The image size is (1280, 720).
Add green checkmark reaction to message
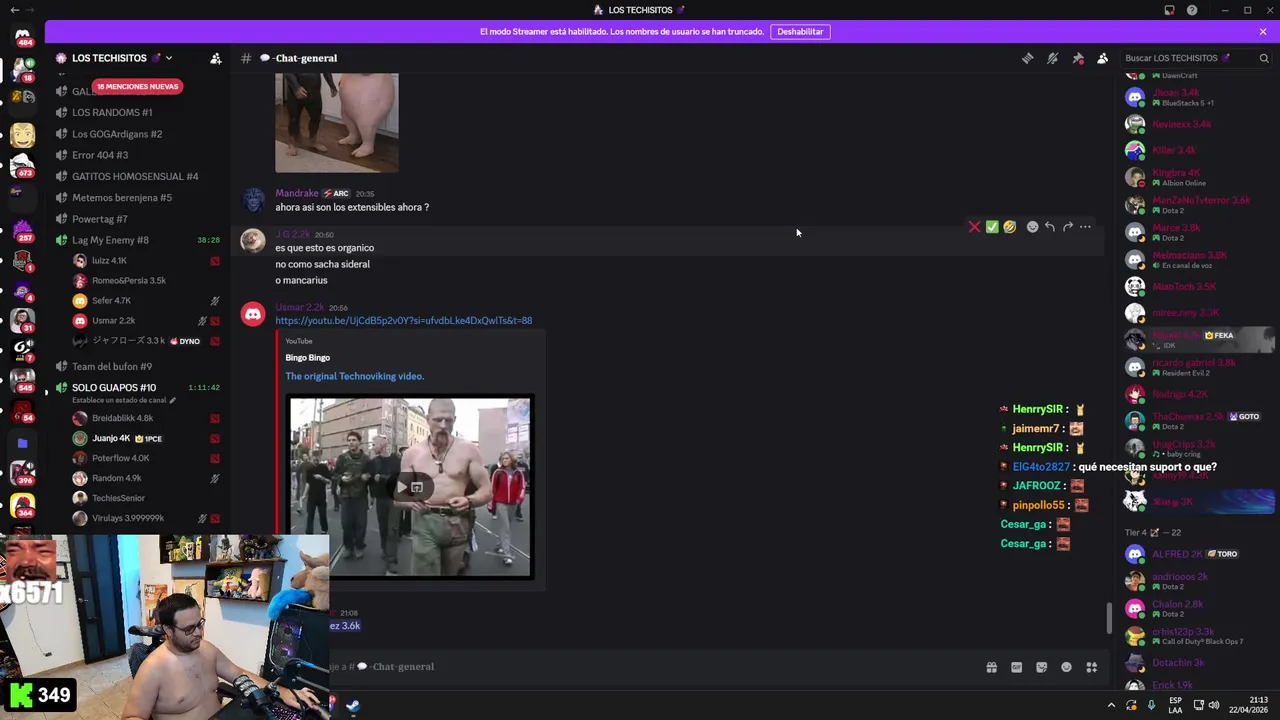click(992, 227)
